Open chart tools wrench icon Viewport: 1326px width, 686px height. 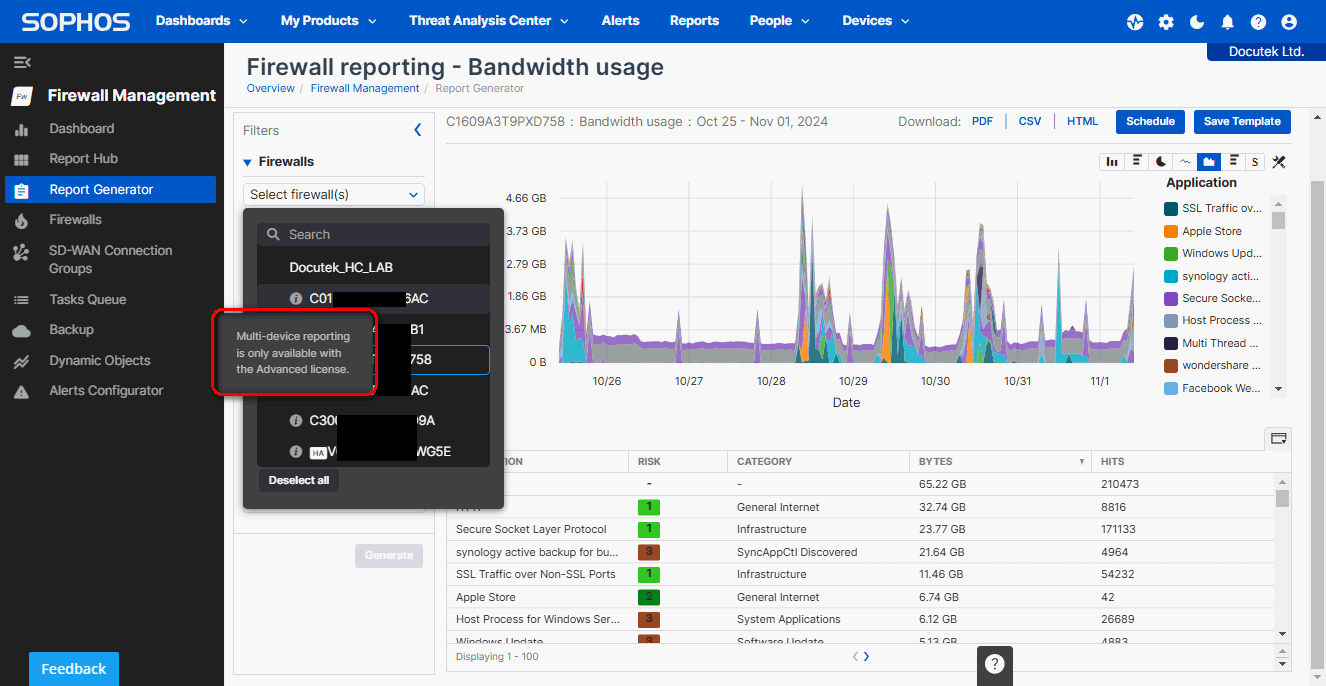1278,162
